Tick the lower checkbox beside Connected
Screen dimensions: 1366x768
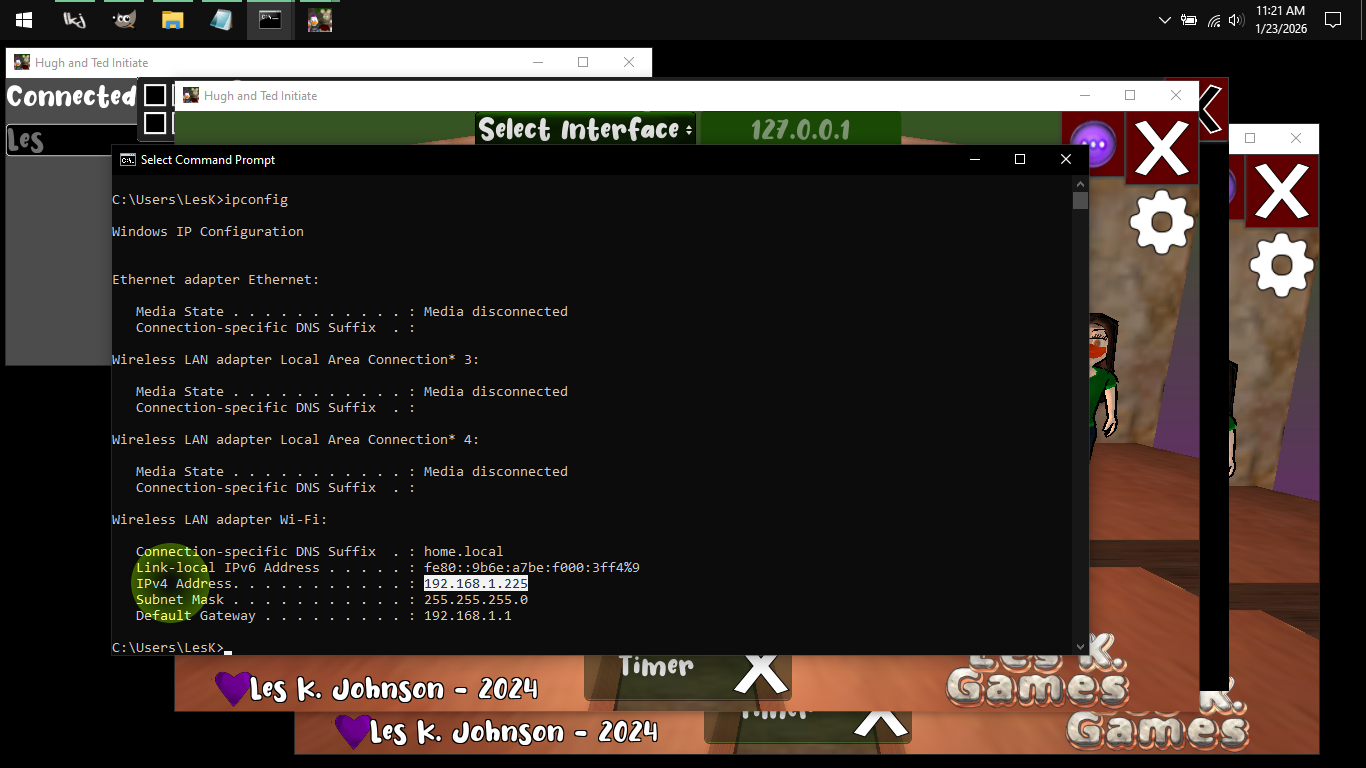point(155,123)
